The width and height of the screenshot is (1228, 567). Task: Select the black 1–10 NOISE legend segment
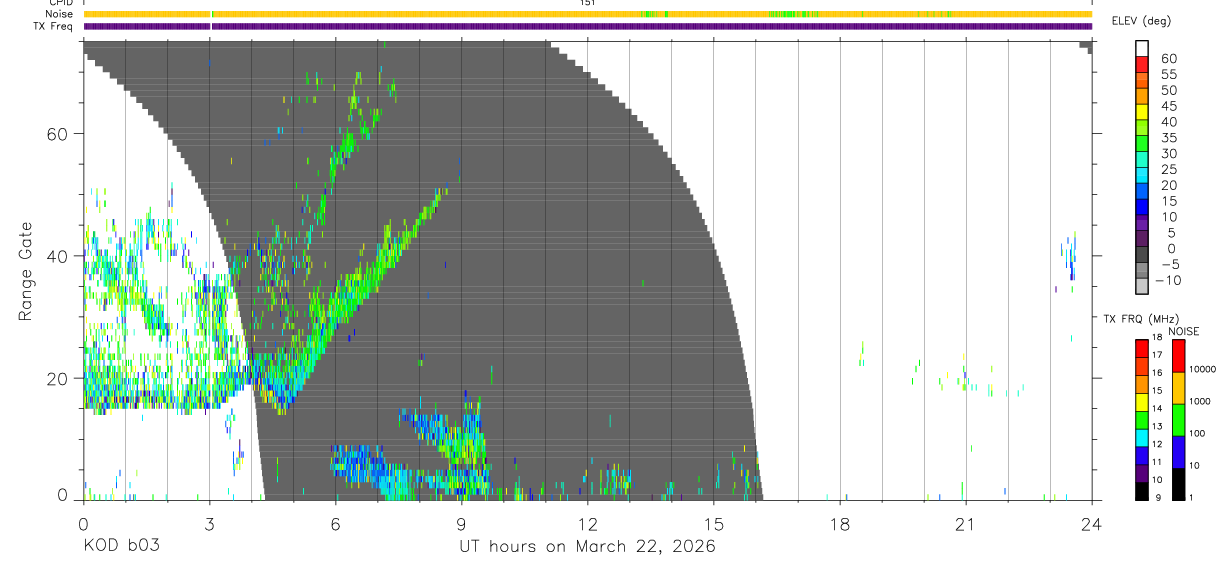(1178, 484)
